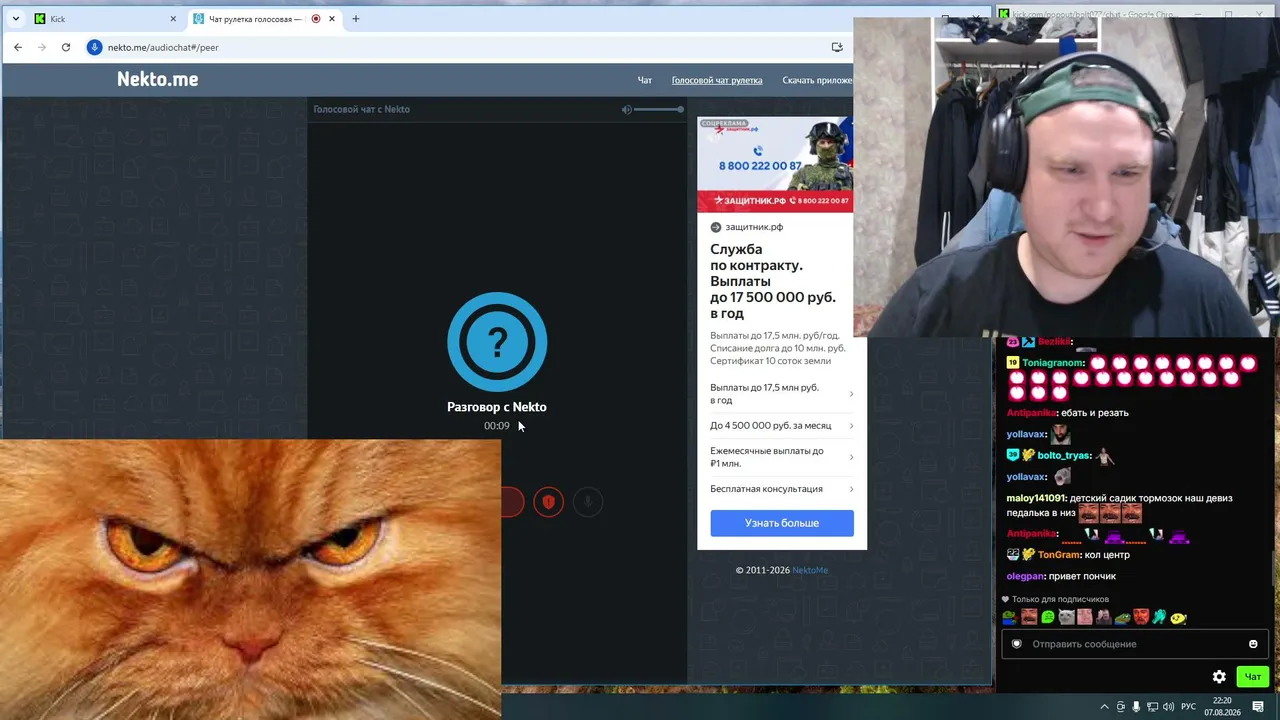Switch the РУС keyboard language
This screenshot has height=720, width=1280.
pos(1187,707)
